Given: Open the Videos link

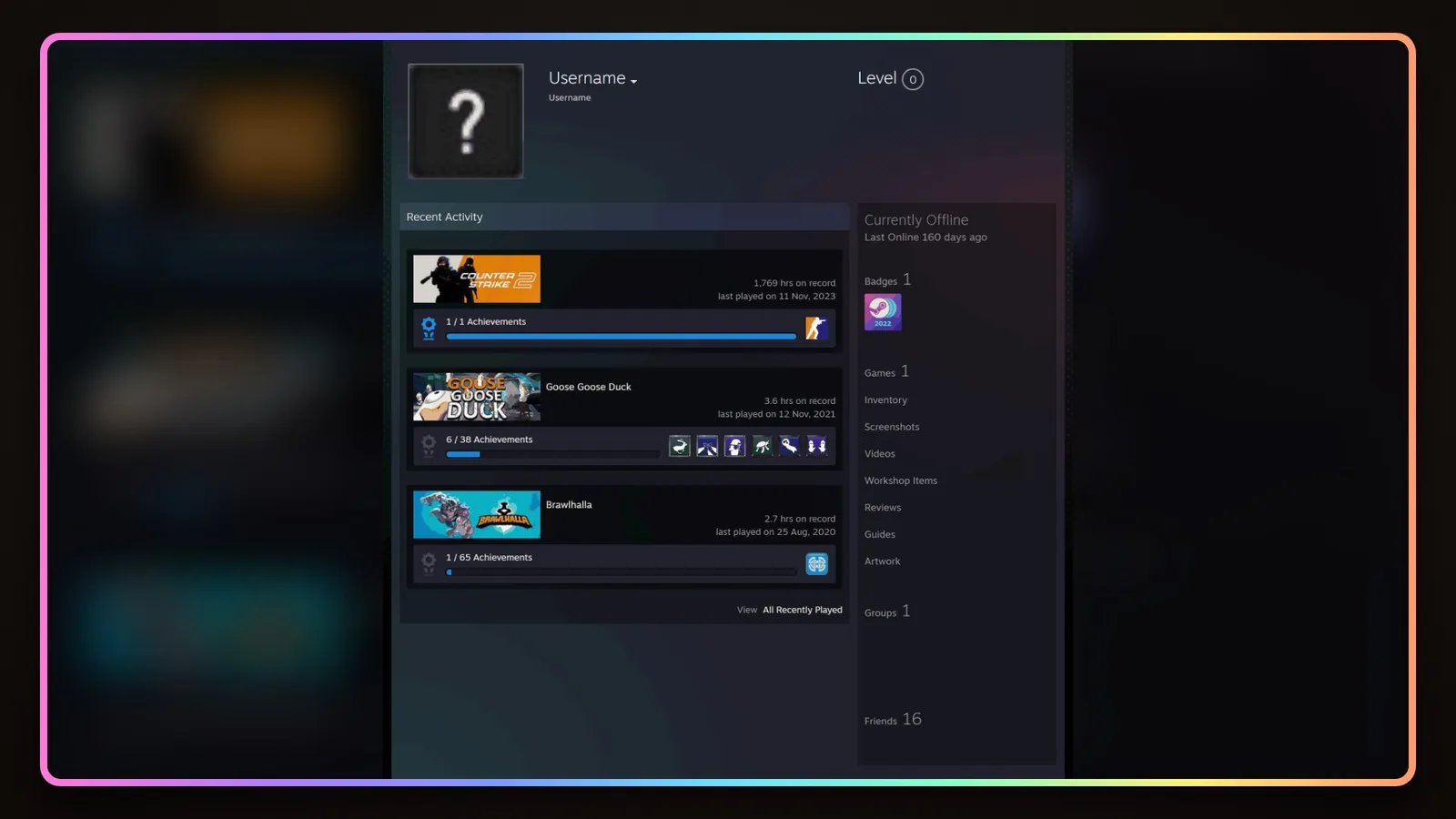Looking at the screenshot, I should [880, 454].
